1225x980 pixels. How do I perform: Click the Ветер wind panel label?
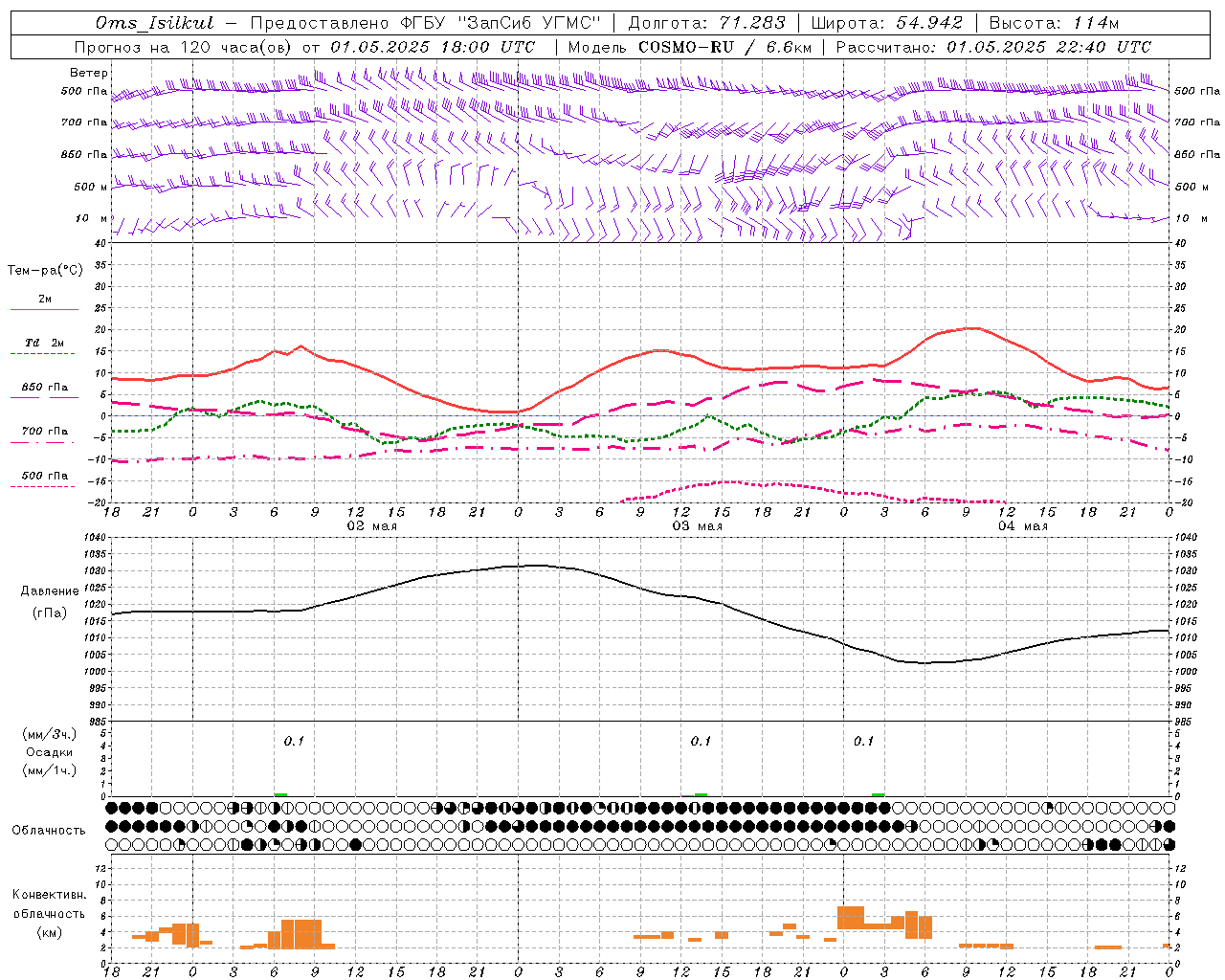[89, 73]
